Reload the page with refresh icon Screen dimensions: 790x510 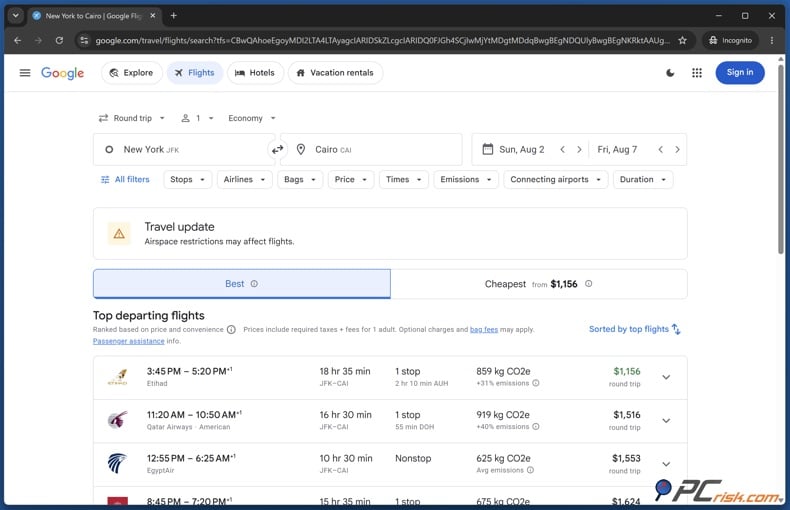pos(59,40)
